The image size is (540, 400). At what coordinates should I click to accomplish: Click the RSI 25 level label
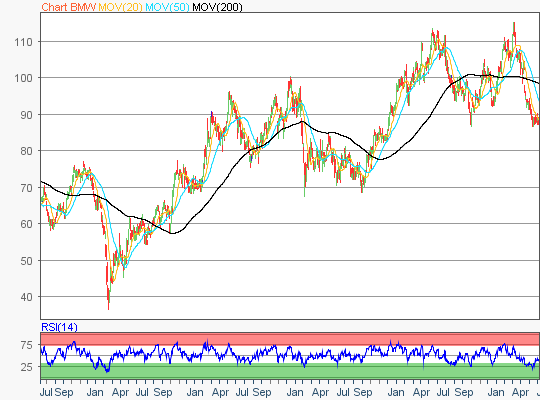27,367
